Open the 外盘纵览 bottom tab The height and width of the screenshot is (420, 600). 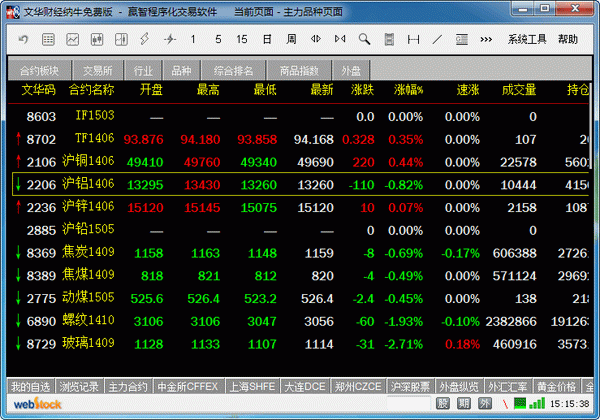(459, 387)
